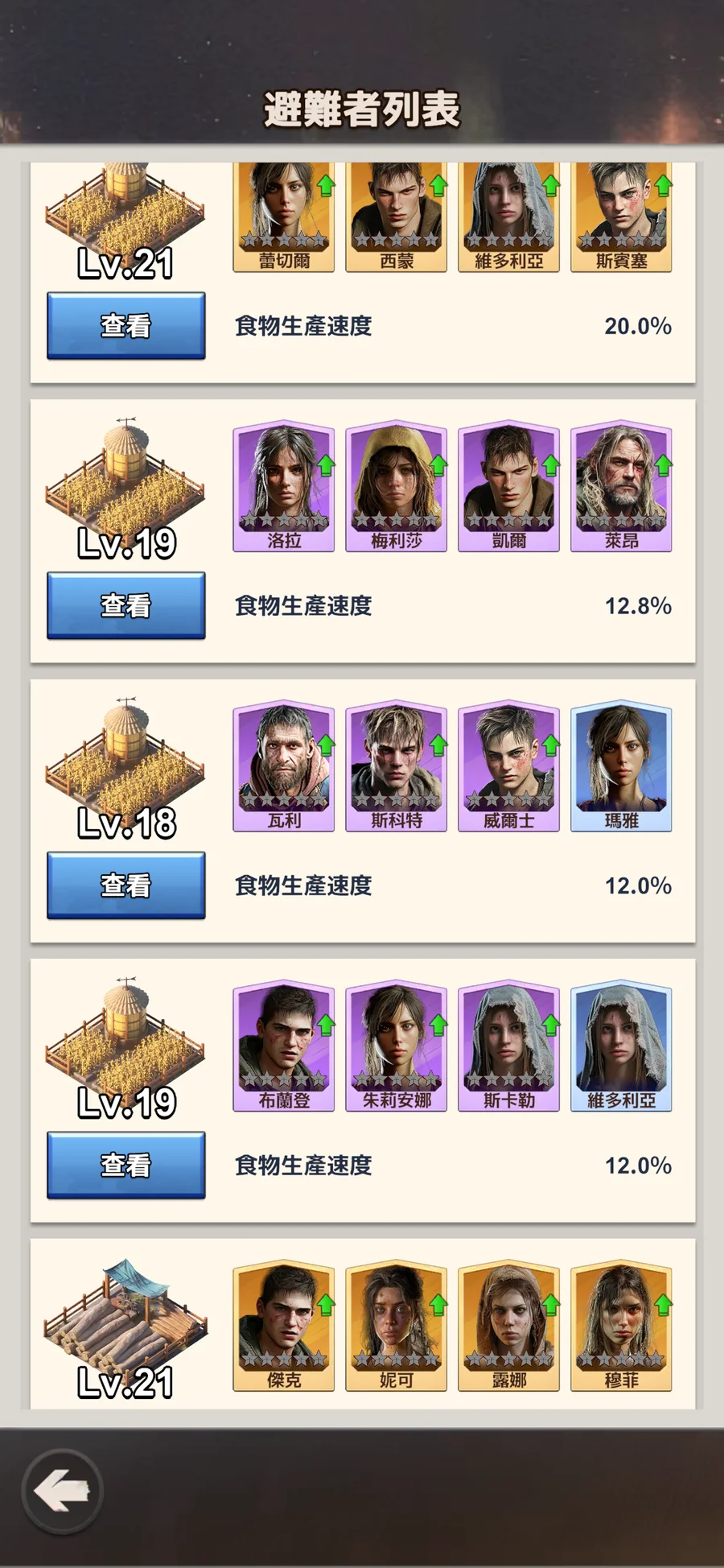Select blue survivor card 瑪雅
The width and height of the screenshot is (724, 1568).
point(621,765)
